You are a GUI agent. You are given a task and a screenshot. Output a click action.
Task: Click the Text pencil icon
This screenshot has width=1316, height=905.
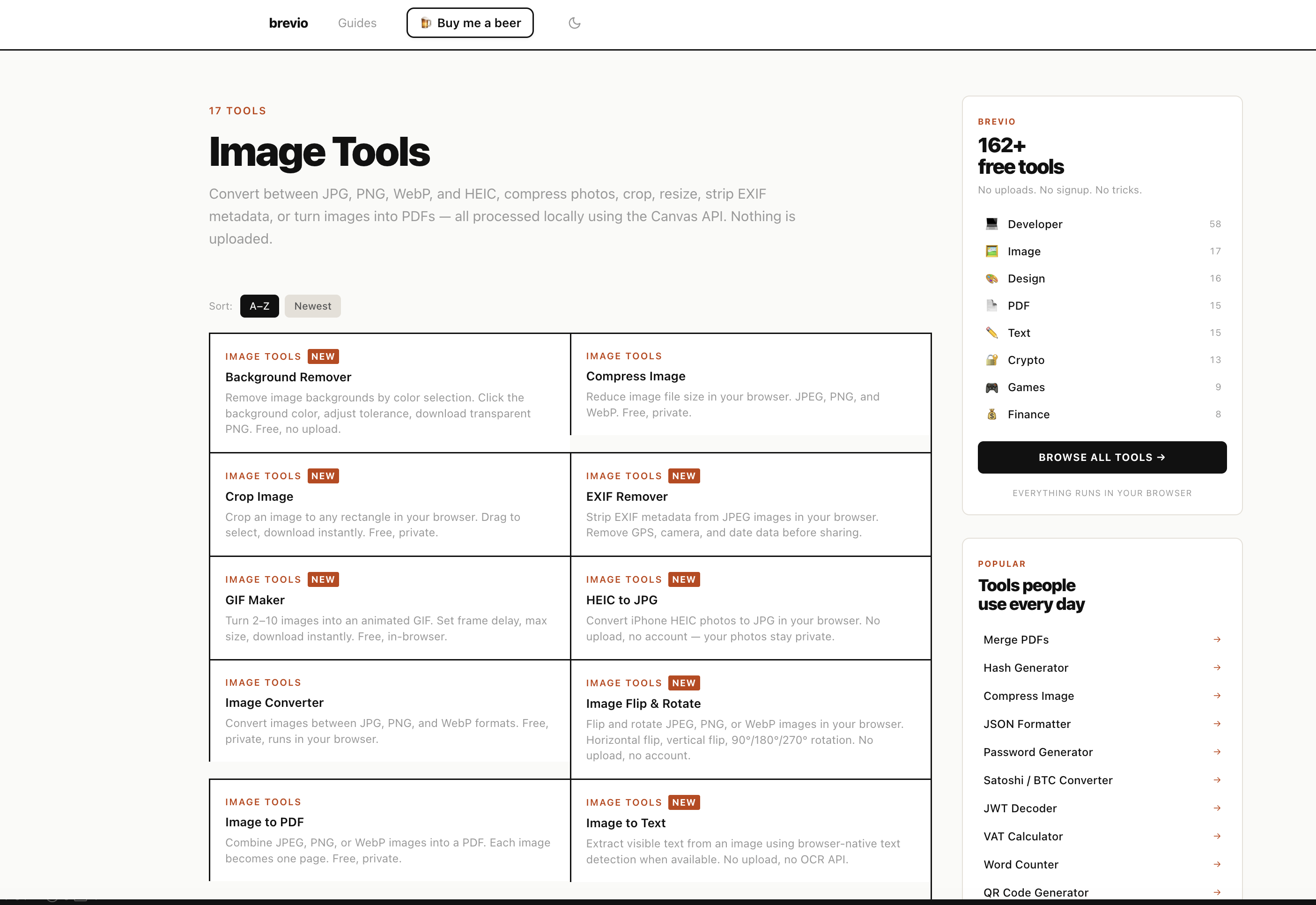(991, 333)
